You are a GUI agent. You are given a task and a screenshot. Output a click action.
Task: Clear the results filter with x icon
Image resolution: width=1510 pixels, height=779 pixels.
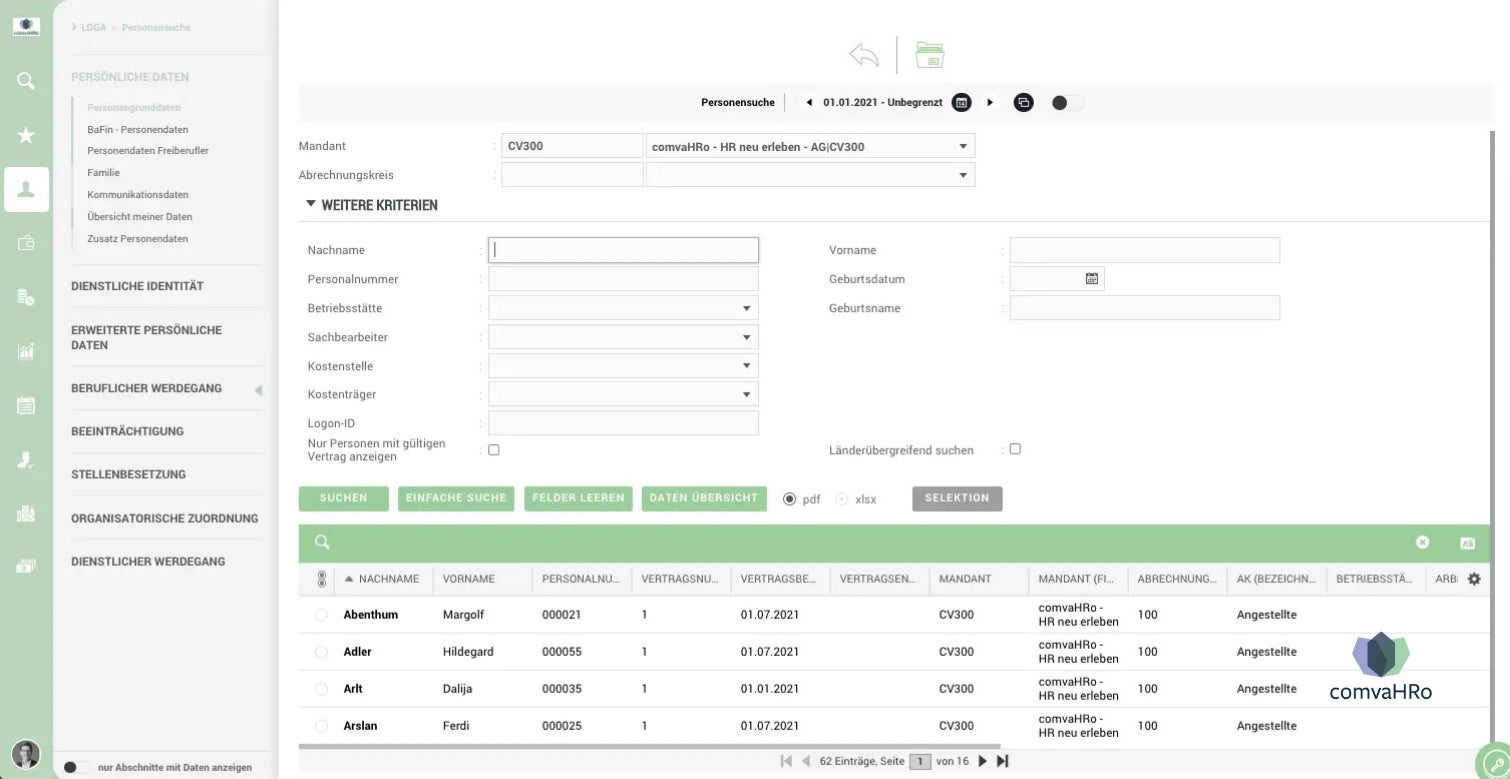click(1422, 542)
